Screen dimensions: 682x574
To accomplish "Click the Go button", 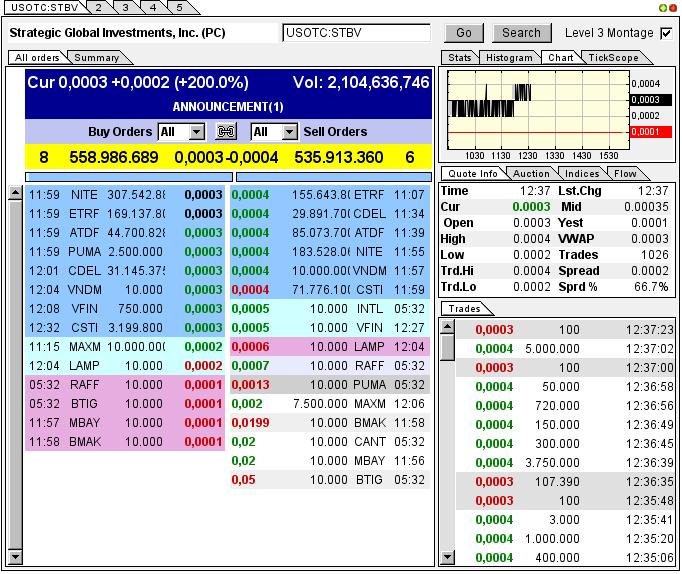I will 464,33.
